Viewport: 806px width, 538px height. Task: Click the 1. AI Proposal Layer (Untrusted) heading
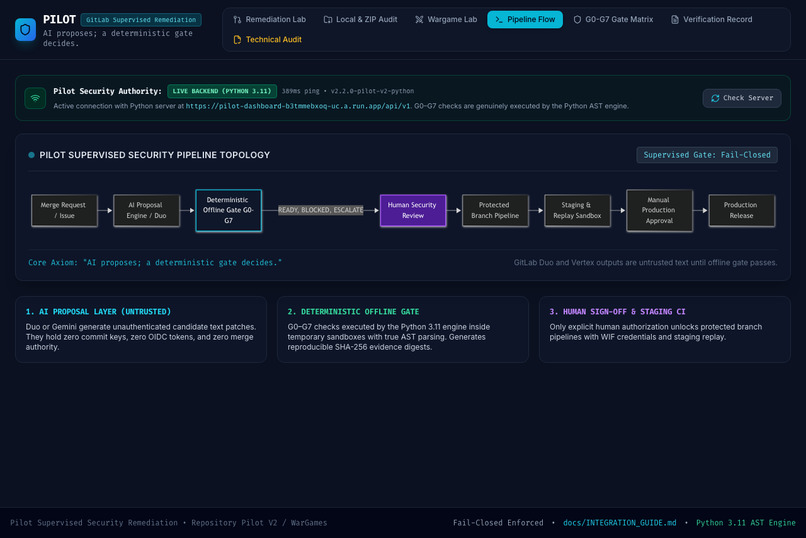click(98, 311)
